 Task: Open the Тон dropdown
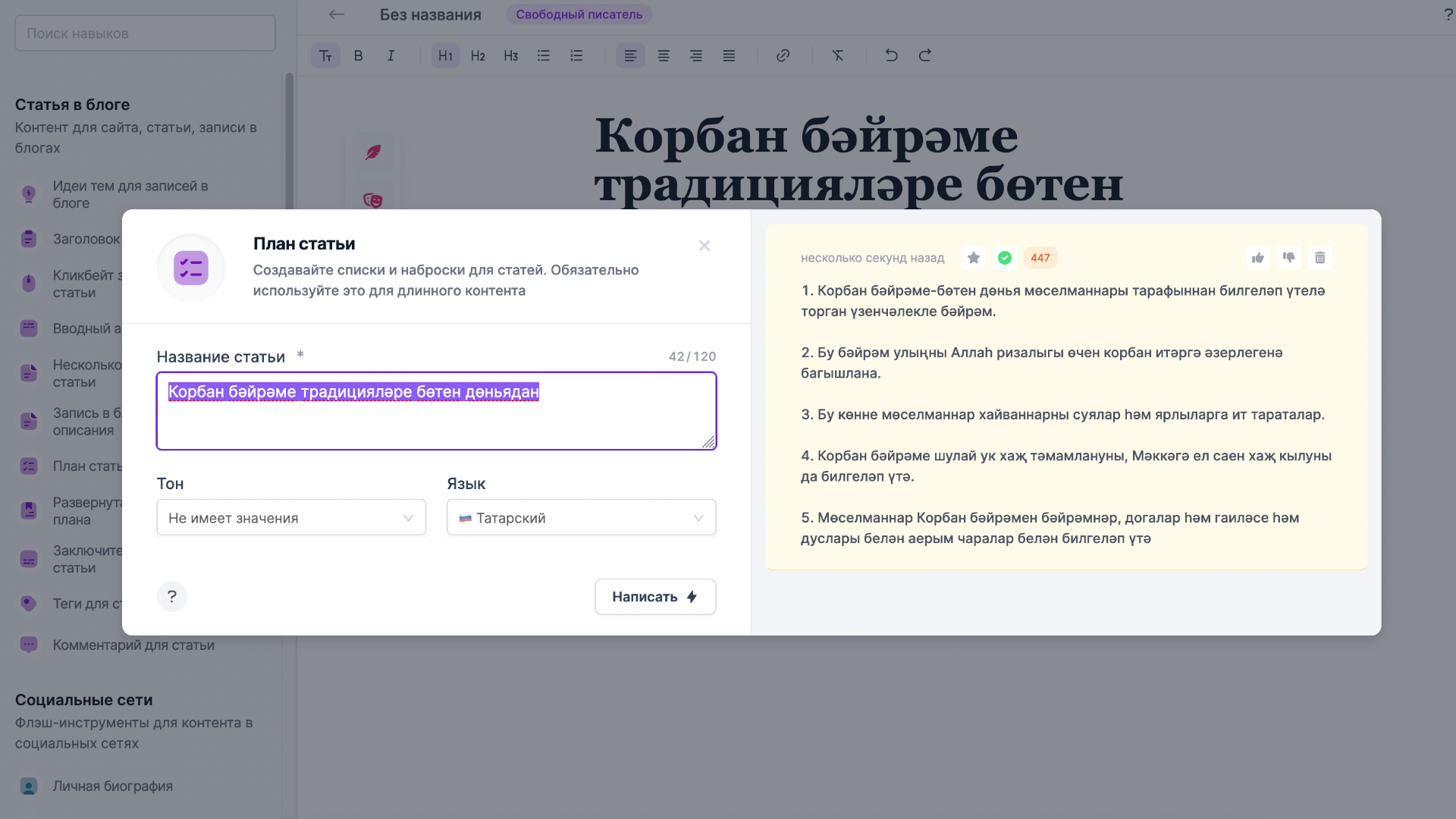pos(291,517)
